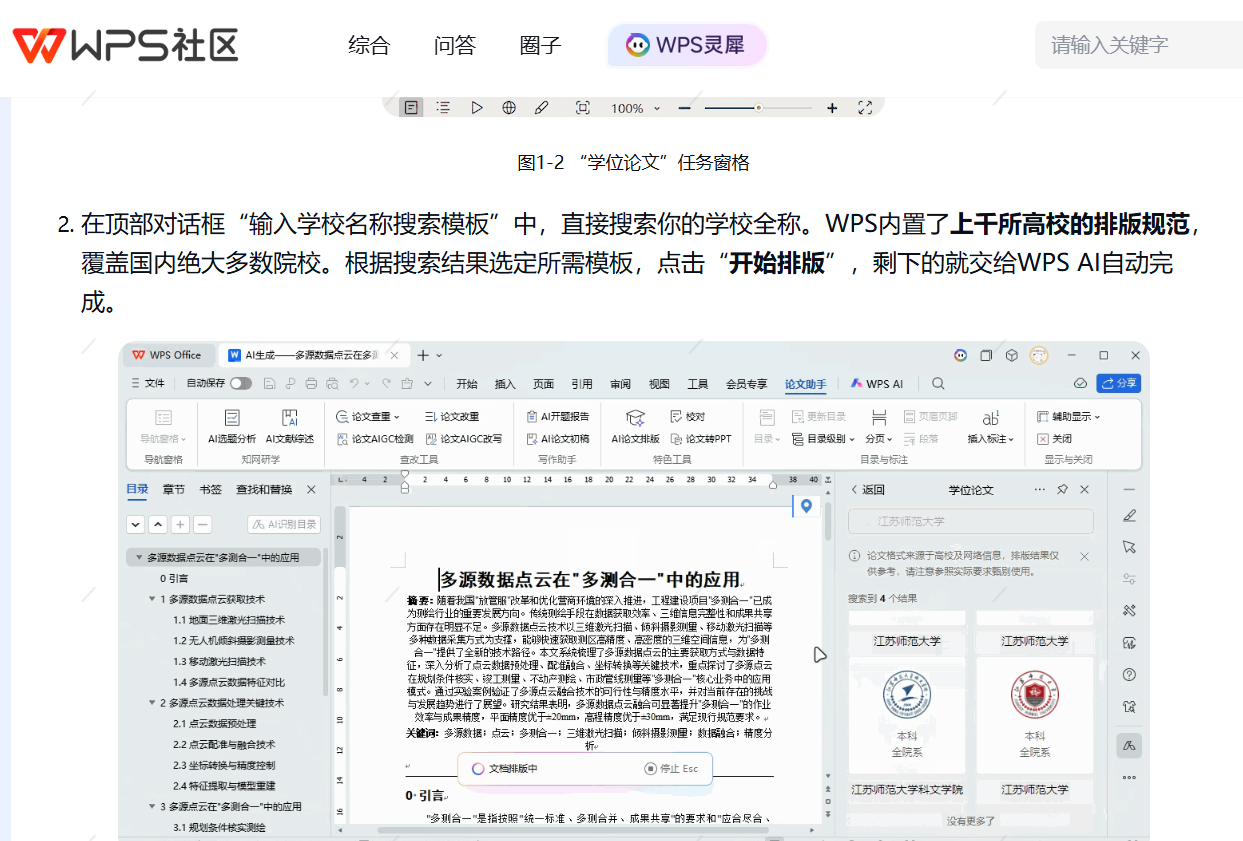Collapse the '2 多源点云数据处理关键技术' outline node
This screenshot has width=1243, height=841.
tap(151, 703)
